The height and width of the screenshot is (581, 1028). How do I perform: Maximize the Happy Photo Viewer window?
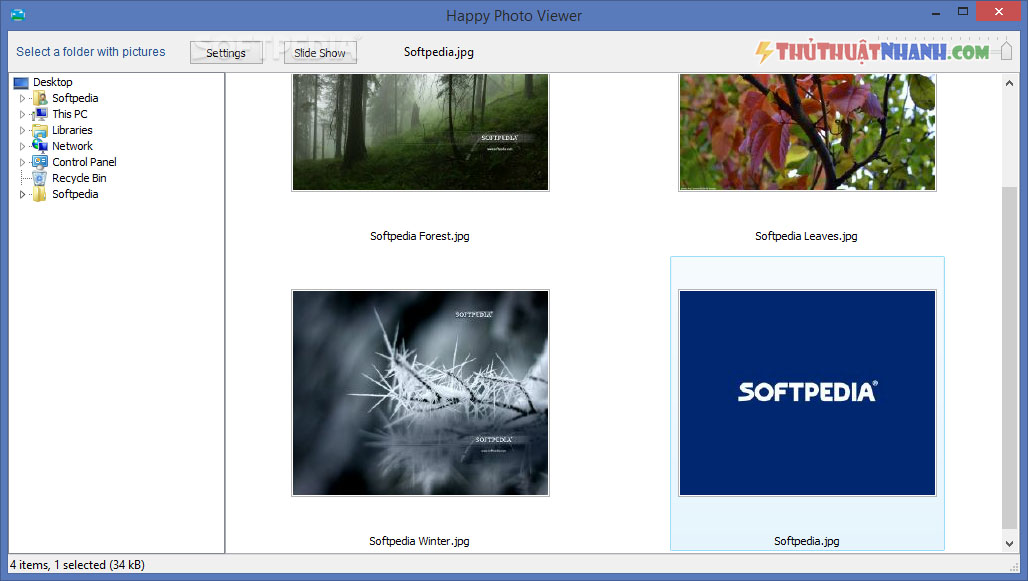[x=962, y=12]
